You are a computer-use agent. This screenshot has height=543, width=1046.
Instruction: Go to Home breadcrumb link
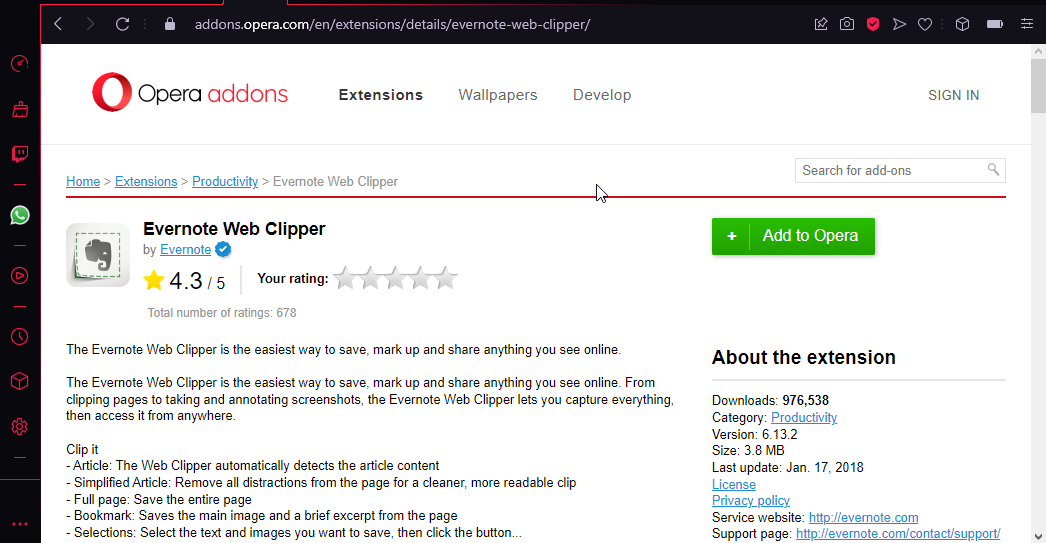tap(83, 181)
